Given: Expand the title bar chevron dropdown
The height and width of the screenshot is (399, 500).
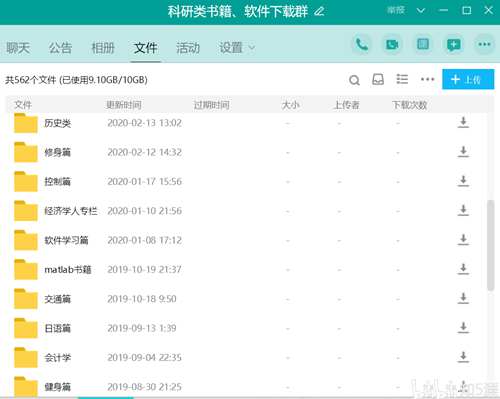Looking at the screenshot, I should 421,11.
